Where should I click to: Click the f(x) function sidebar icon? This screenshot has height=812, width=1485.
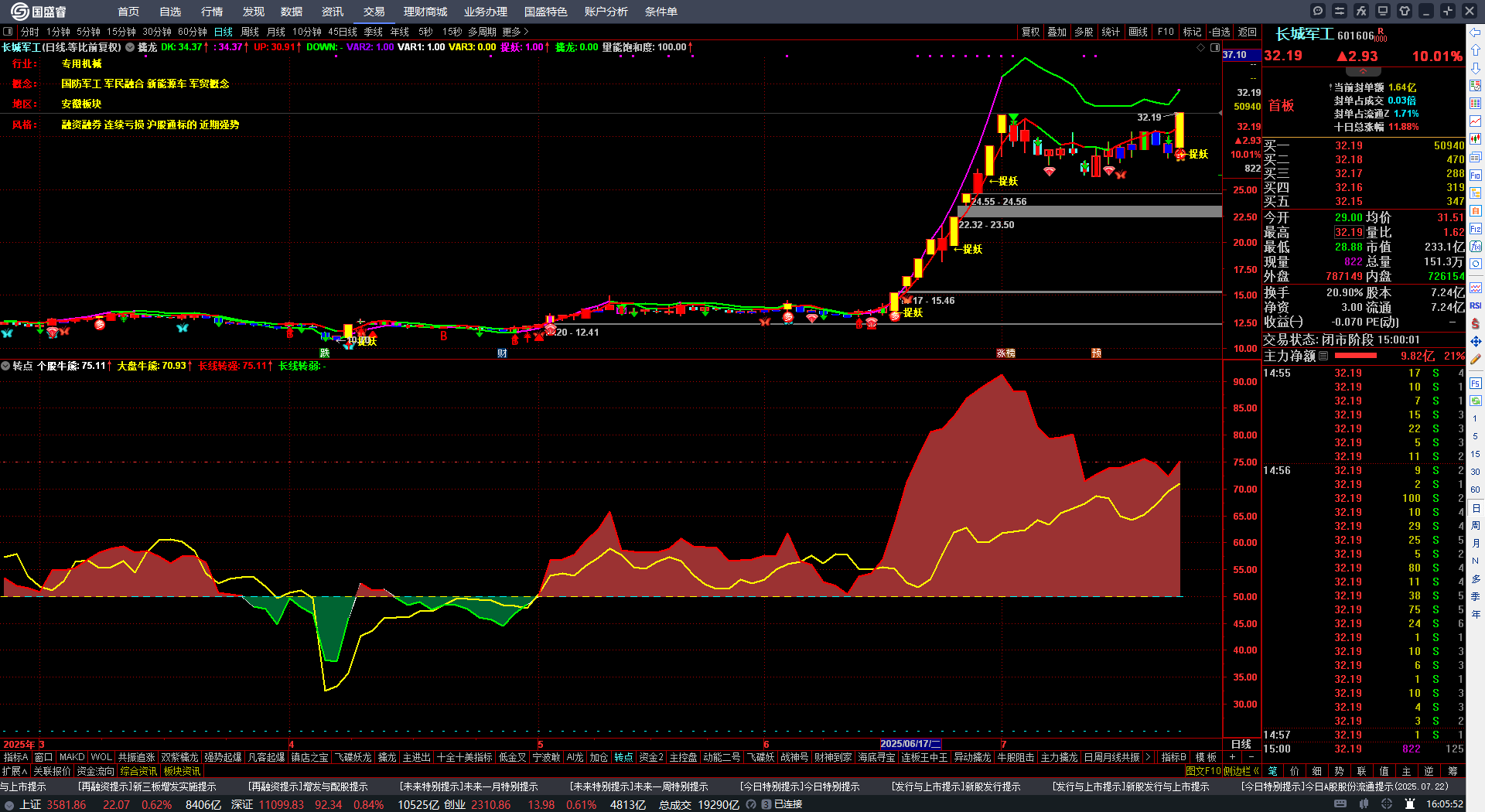(x=1476, y=247)
